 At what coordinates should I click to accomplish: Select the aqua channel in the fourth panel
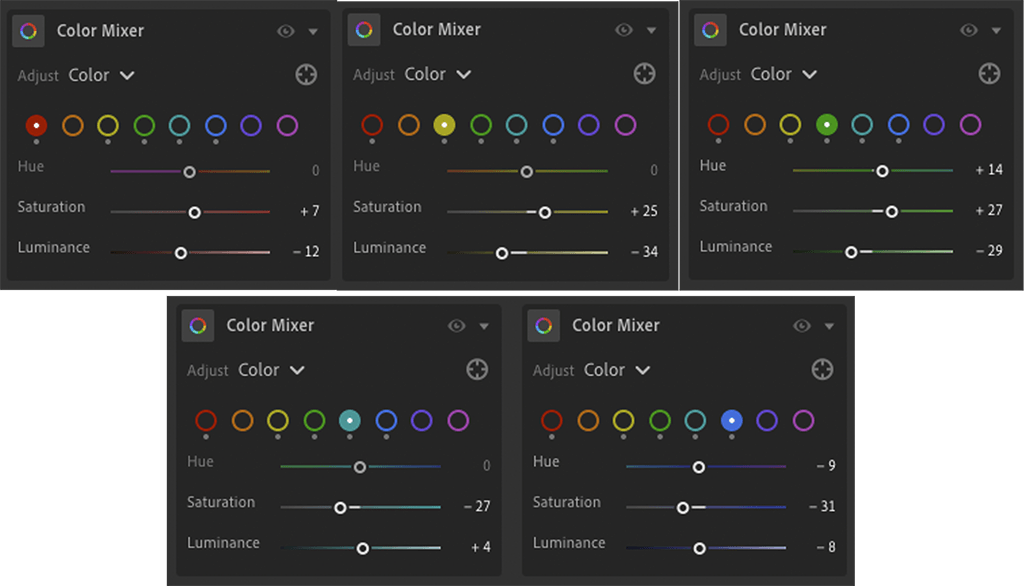point(350,421)
